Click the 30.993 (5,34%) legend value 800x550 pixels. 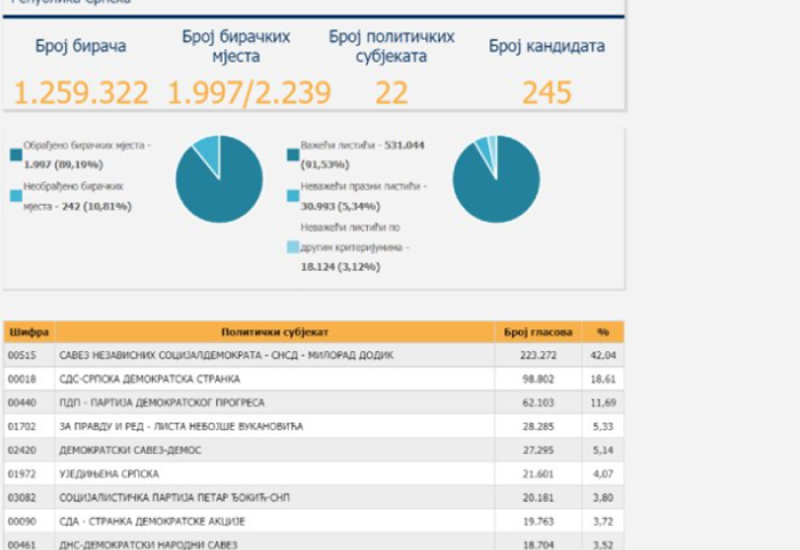coord(340,206)
